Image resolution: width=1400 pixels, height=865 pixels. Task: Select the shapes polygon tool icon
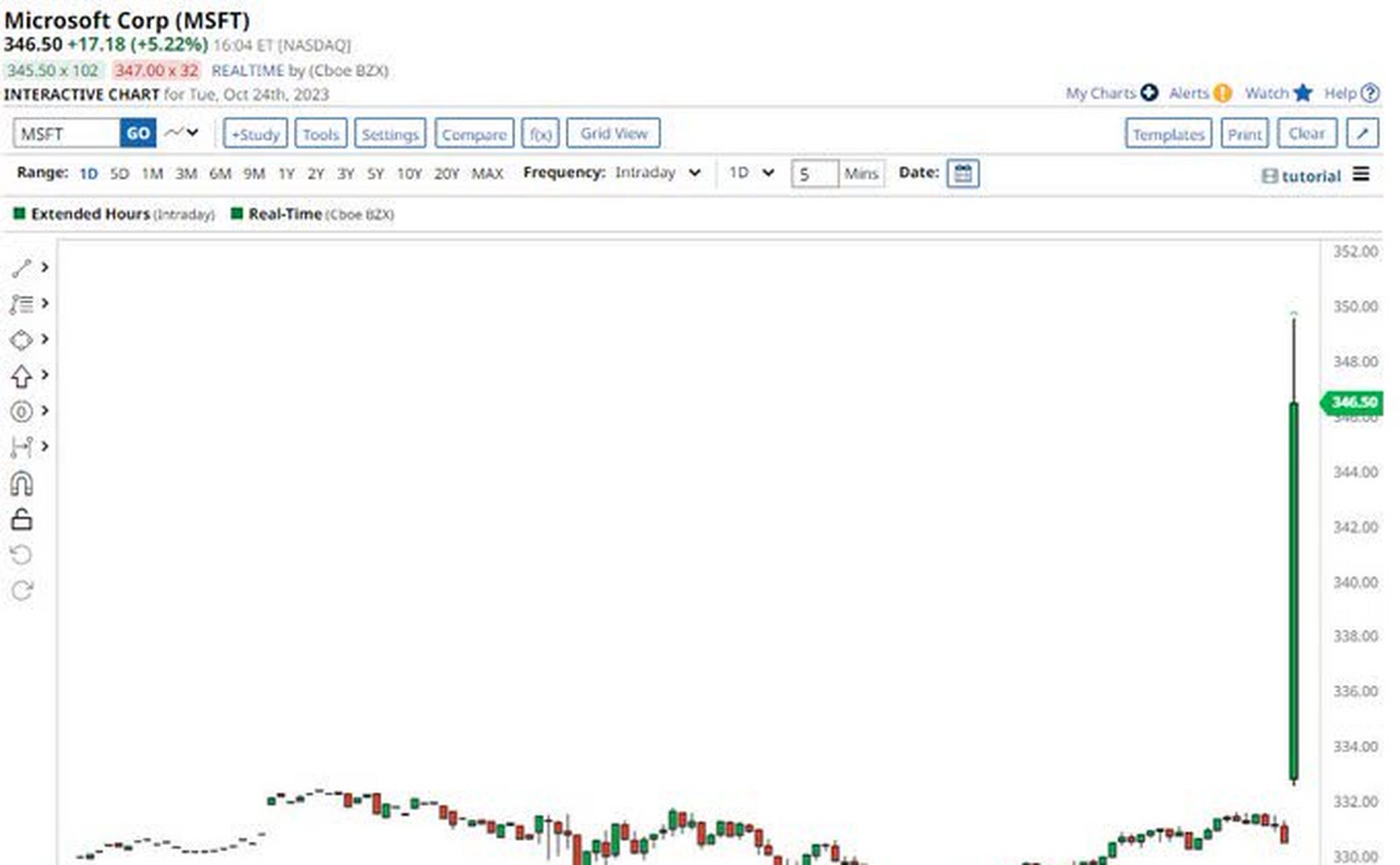point(21,340)
